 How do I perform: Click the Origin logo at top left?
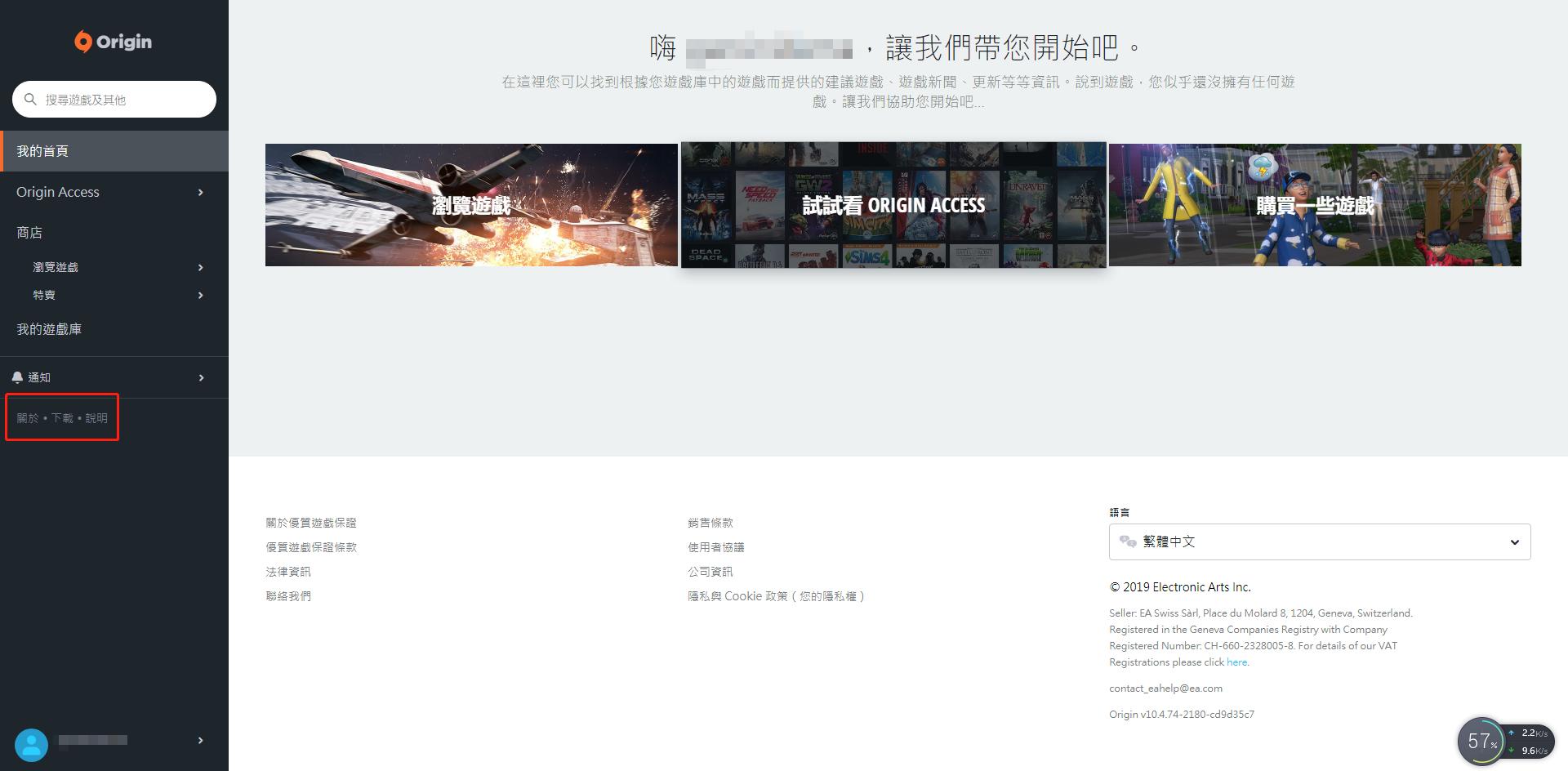pos(113,41)
